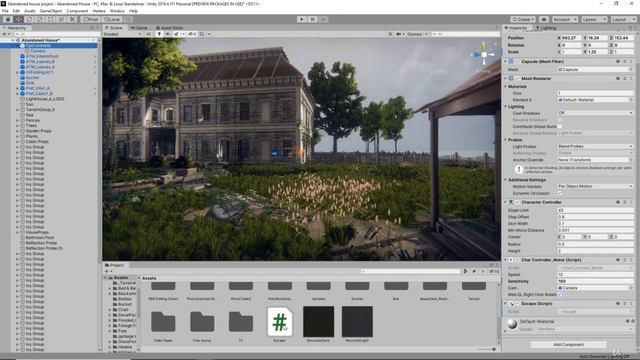
Task: Click the Slope Limit input field
Action: tap(596, 210)
